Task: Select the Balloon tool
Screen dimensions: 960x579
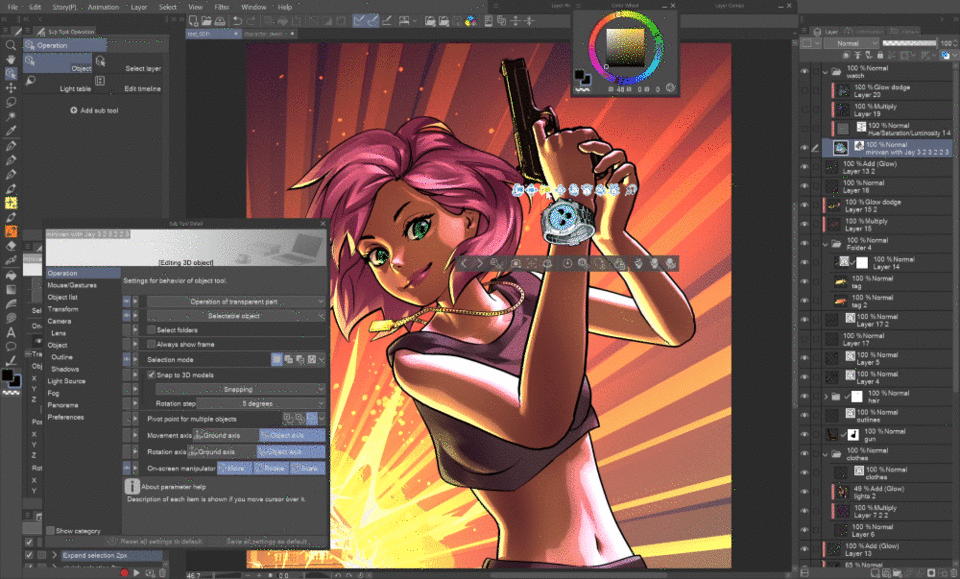Action: (x=10, y=347)
